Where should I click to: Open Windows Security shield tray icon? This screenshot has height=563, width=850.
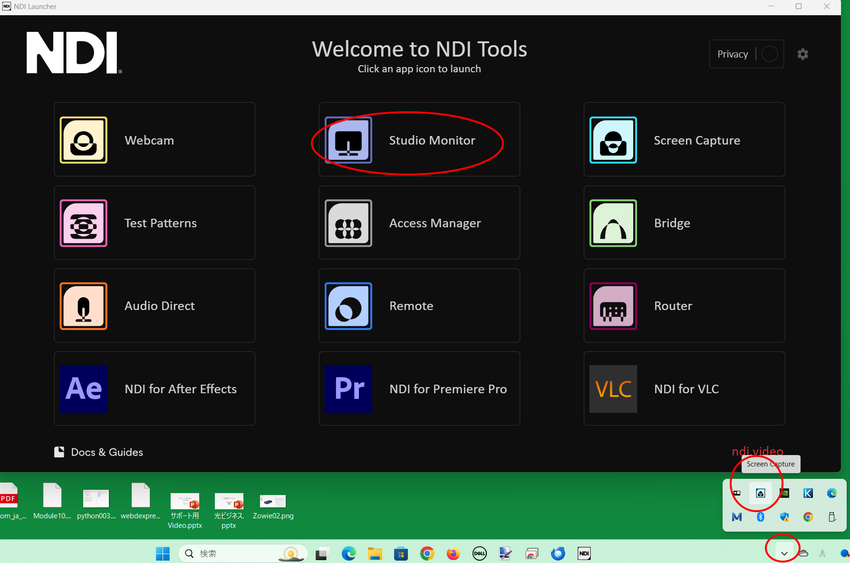(x=784, y=517)
